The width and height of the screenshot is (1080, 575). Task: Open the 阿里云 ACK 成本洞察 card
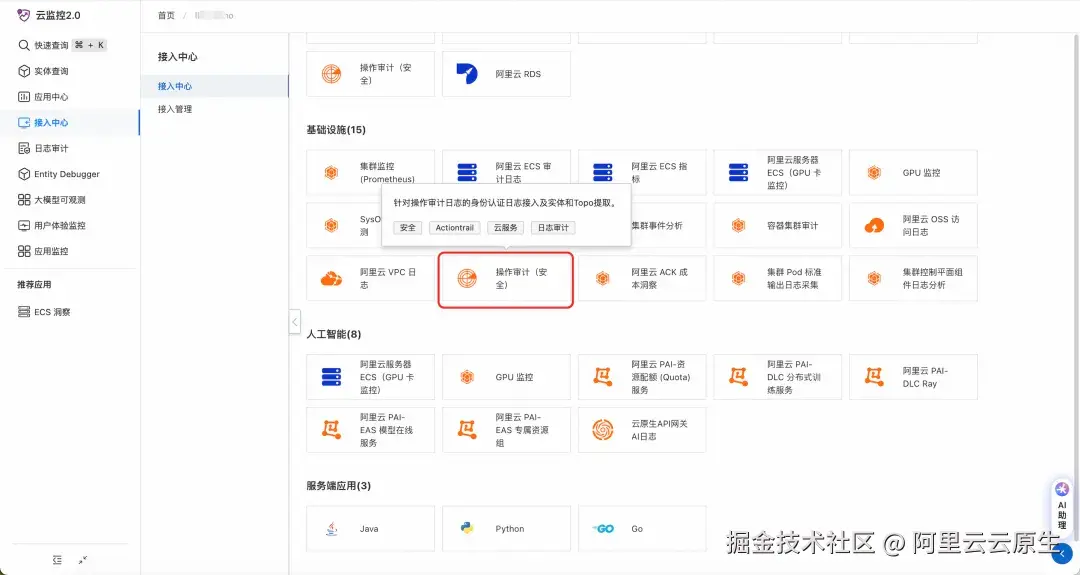click(x=642, y=278)
